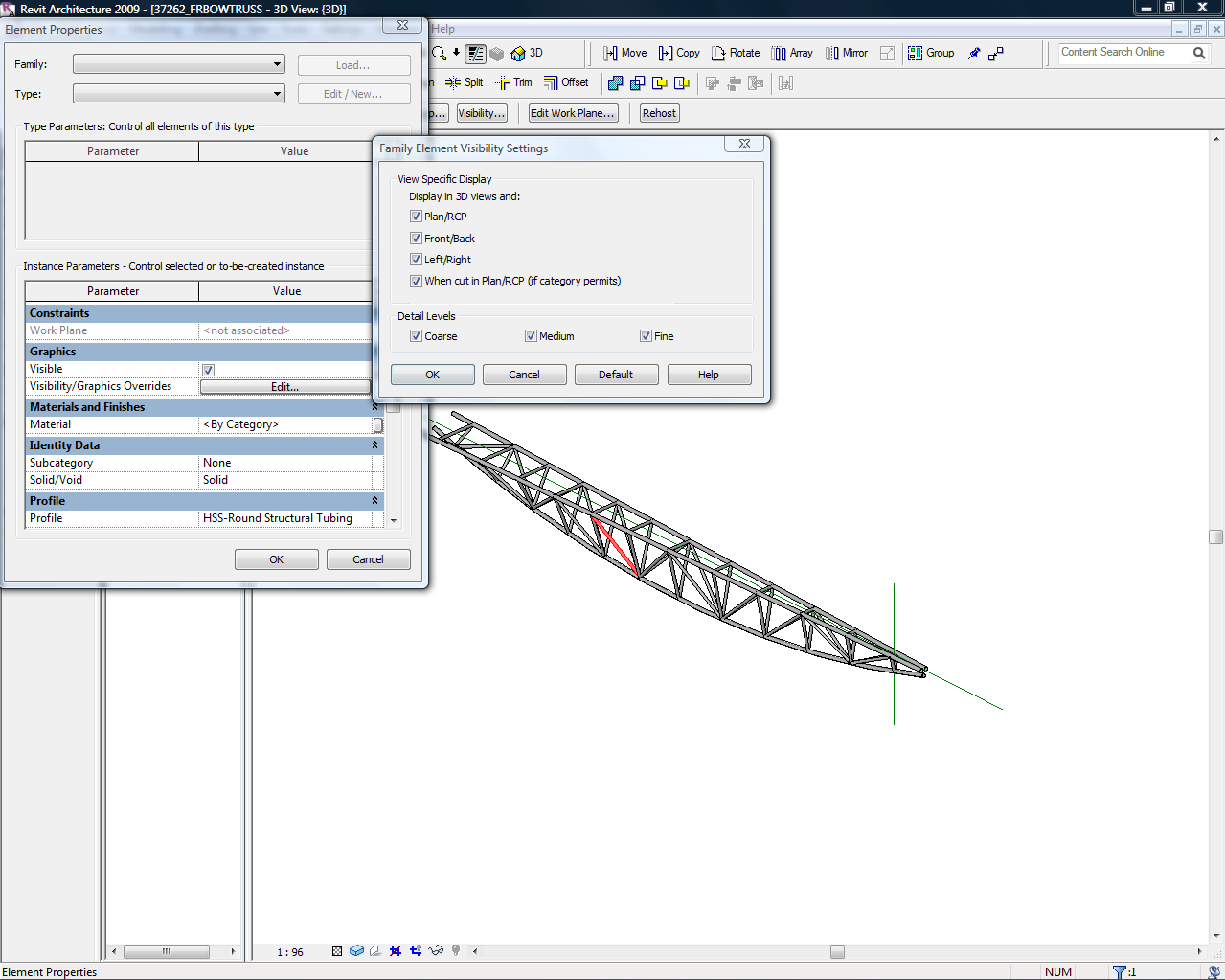This screenshot has height=980, width=1225.
Task: Toggle shadows in the view control bar
Action: tap(374, 950)
